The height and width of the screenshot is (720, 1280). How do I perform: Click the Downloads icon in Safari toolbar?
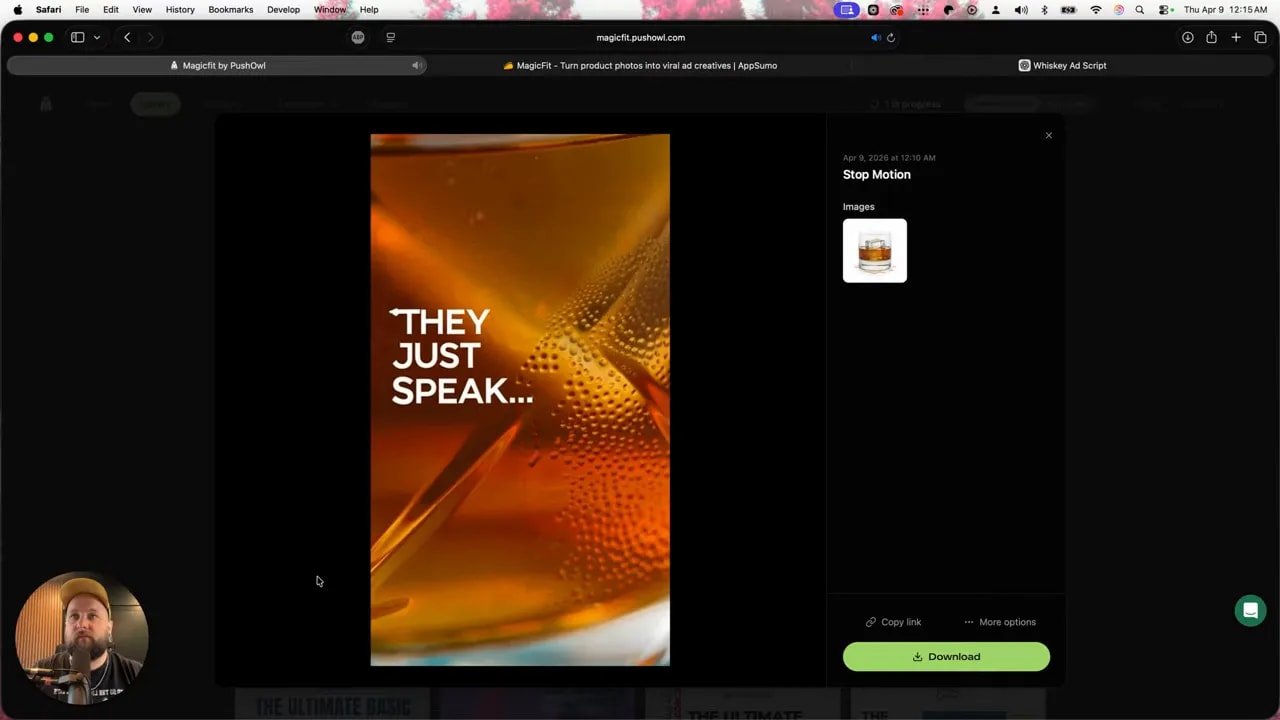pyautogui.click(x=1186, y=37)
